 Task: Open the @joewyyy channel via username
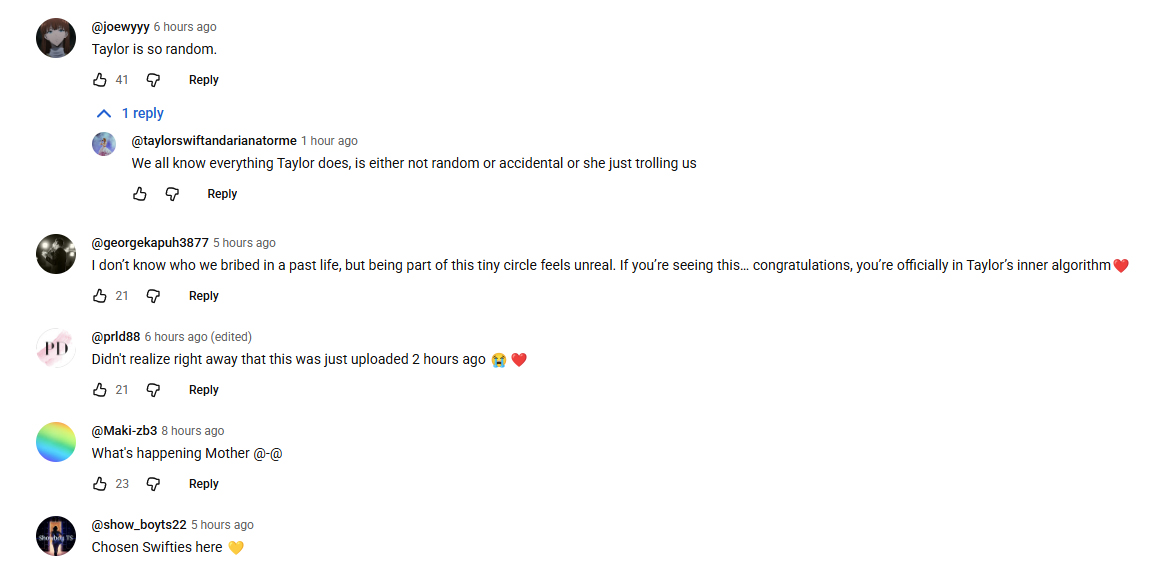point(120,27)
